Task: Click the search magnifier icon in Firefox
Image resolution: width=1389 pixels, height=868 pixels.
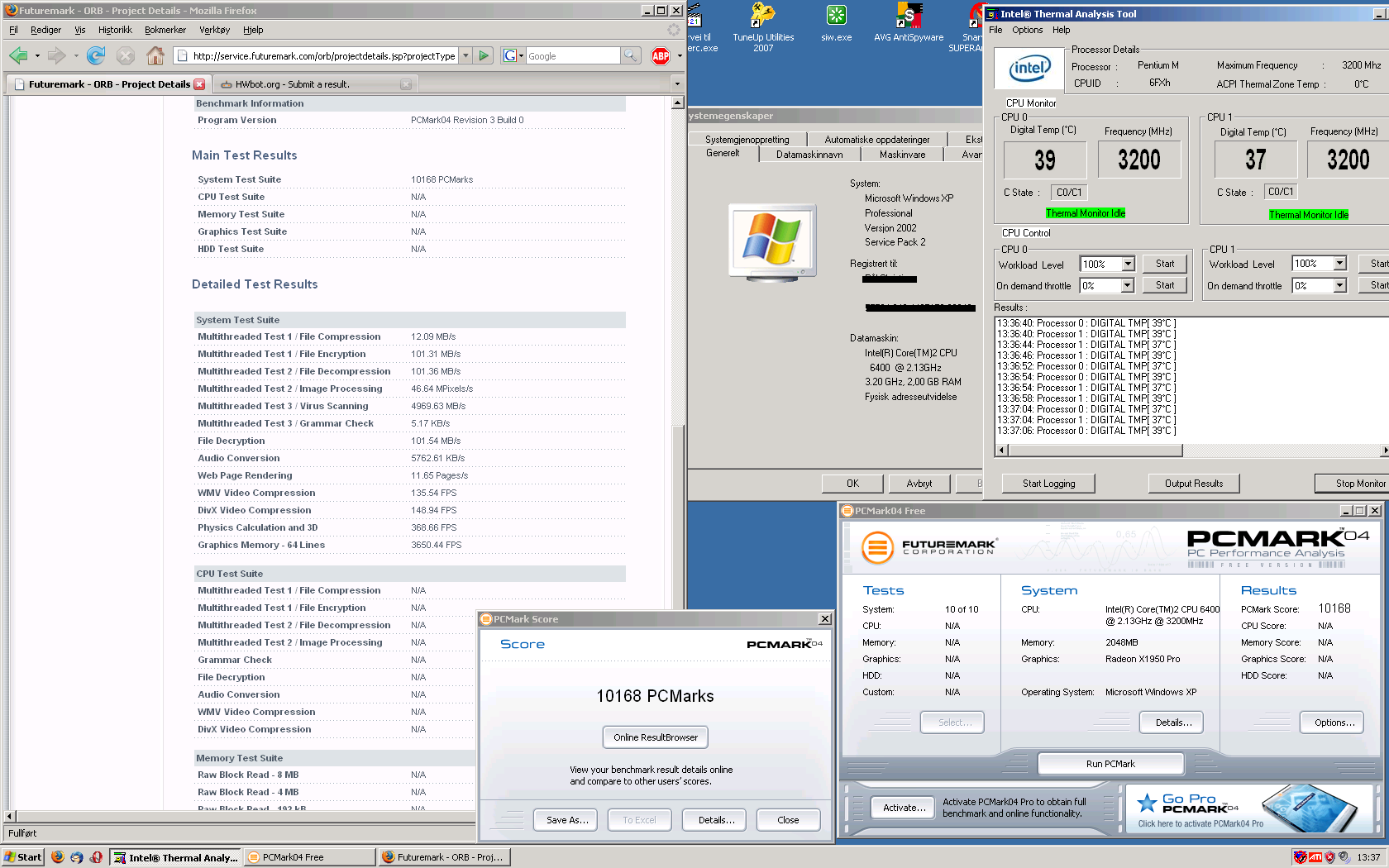Action: [x=630, y=55]
